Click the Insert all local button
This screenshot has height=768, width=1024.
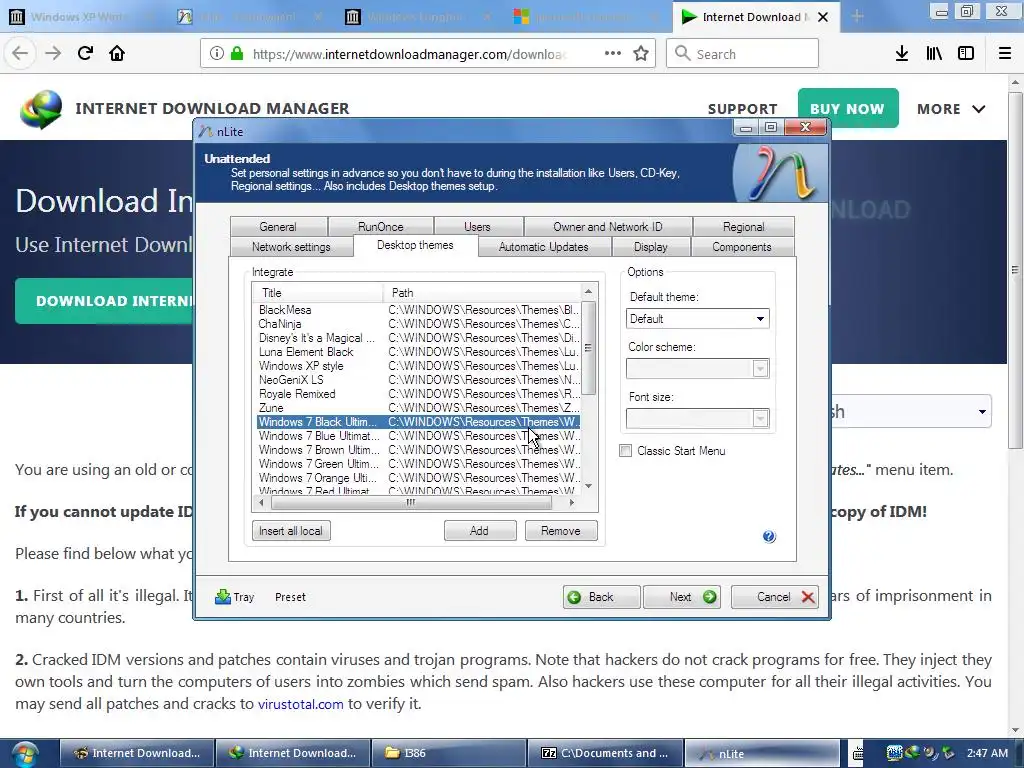291,531
